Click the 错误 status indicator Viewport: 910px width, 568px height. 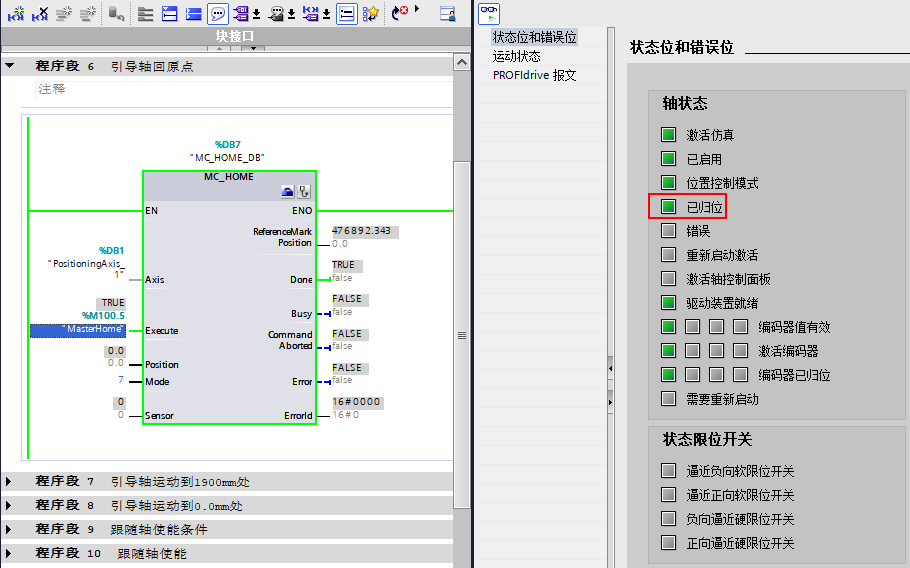tap(669, 231)
